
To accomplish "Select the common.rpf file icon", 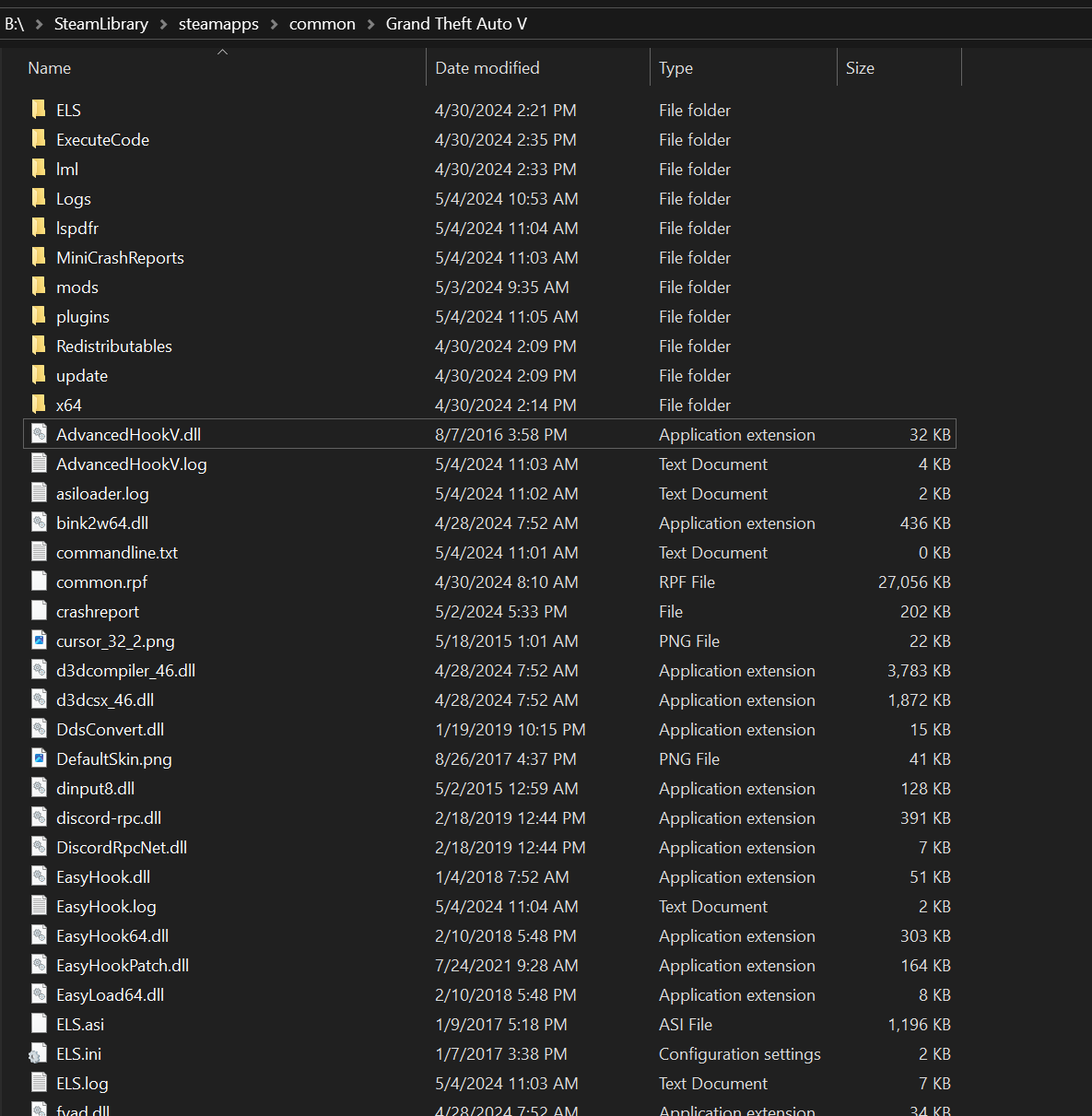I will 39,582.
